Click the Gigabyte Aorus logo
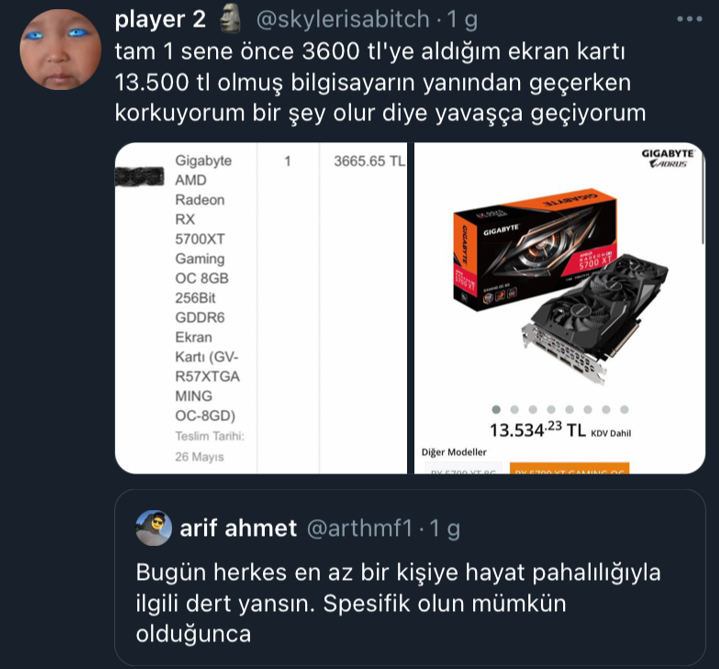This screenshot has height=669, width=719. point(667,158)
